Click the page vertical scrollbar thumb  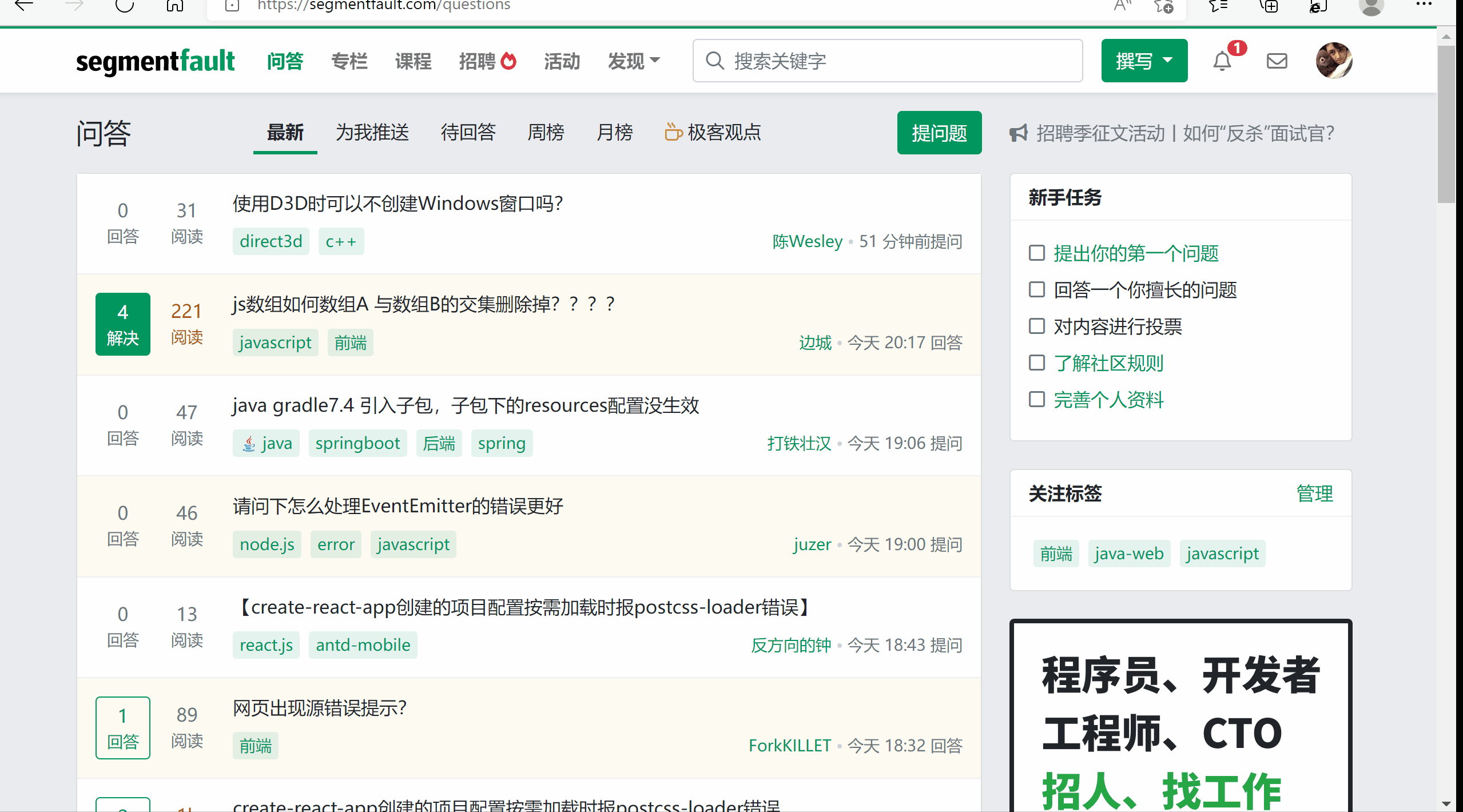point(1446,123)
